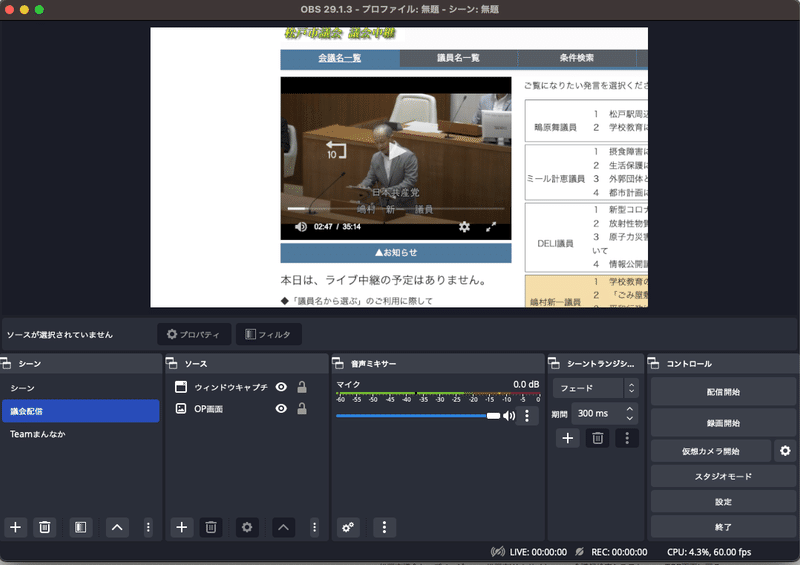Open Sources dock three-dot menu
Viewport: 800px width, 565px height.
314,527
